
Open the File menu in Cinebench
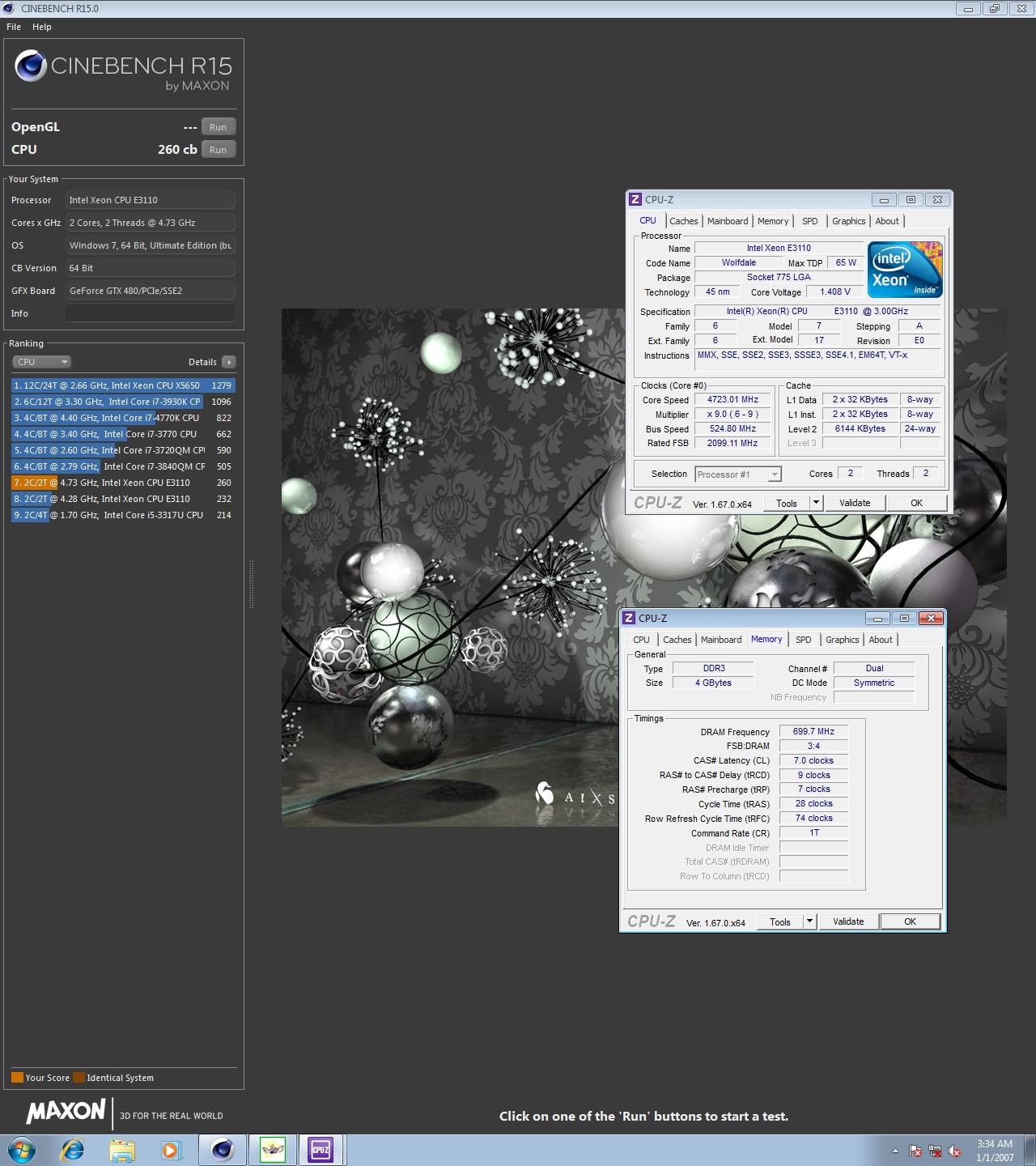coord(14,27)
